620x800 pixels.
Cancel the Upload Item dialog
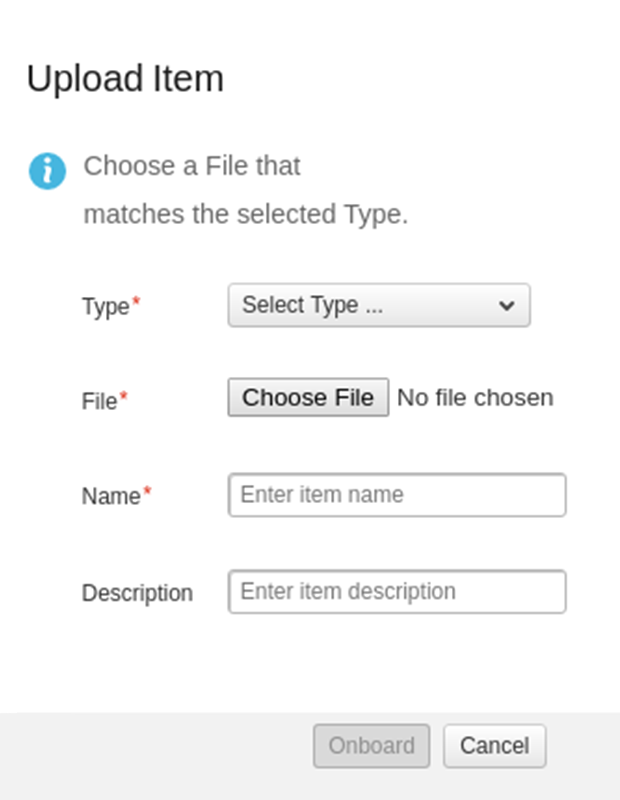(495, 746)
